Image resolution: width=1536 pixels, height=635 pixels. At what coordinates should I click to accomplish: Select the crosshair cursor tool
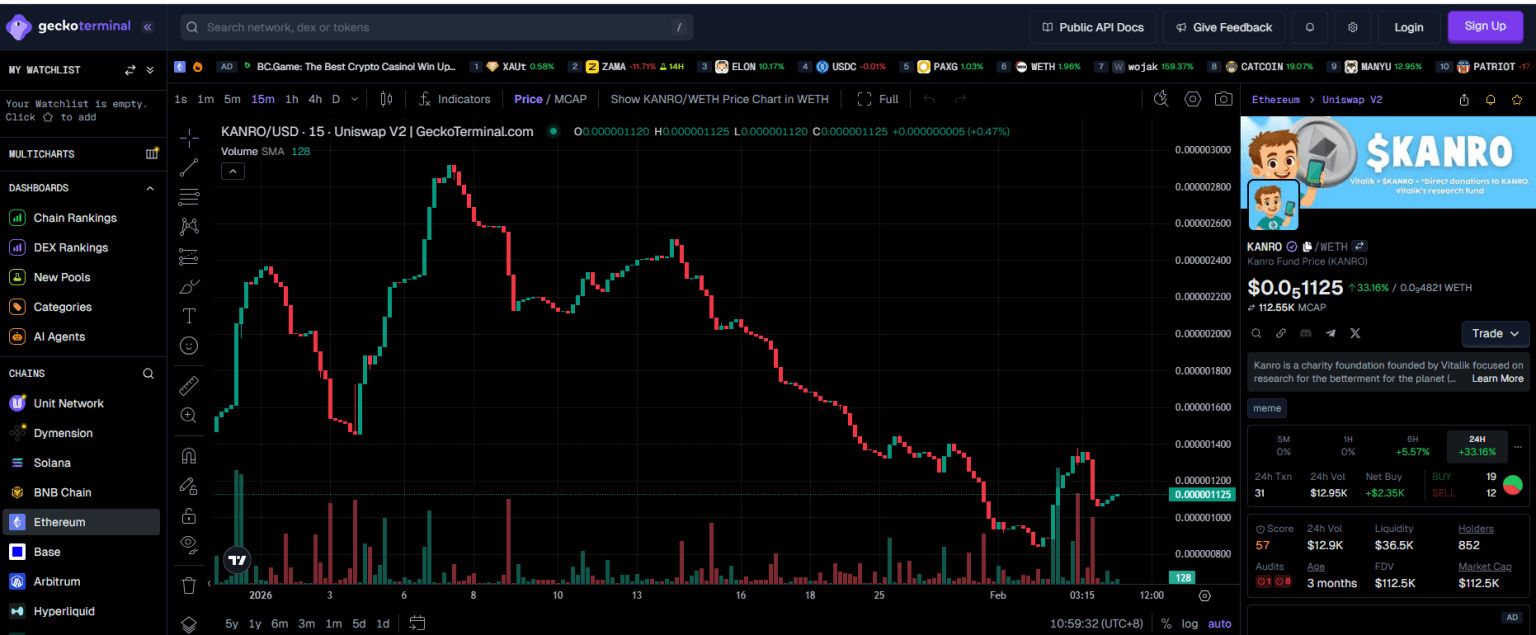(188, 139)
